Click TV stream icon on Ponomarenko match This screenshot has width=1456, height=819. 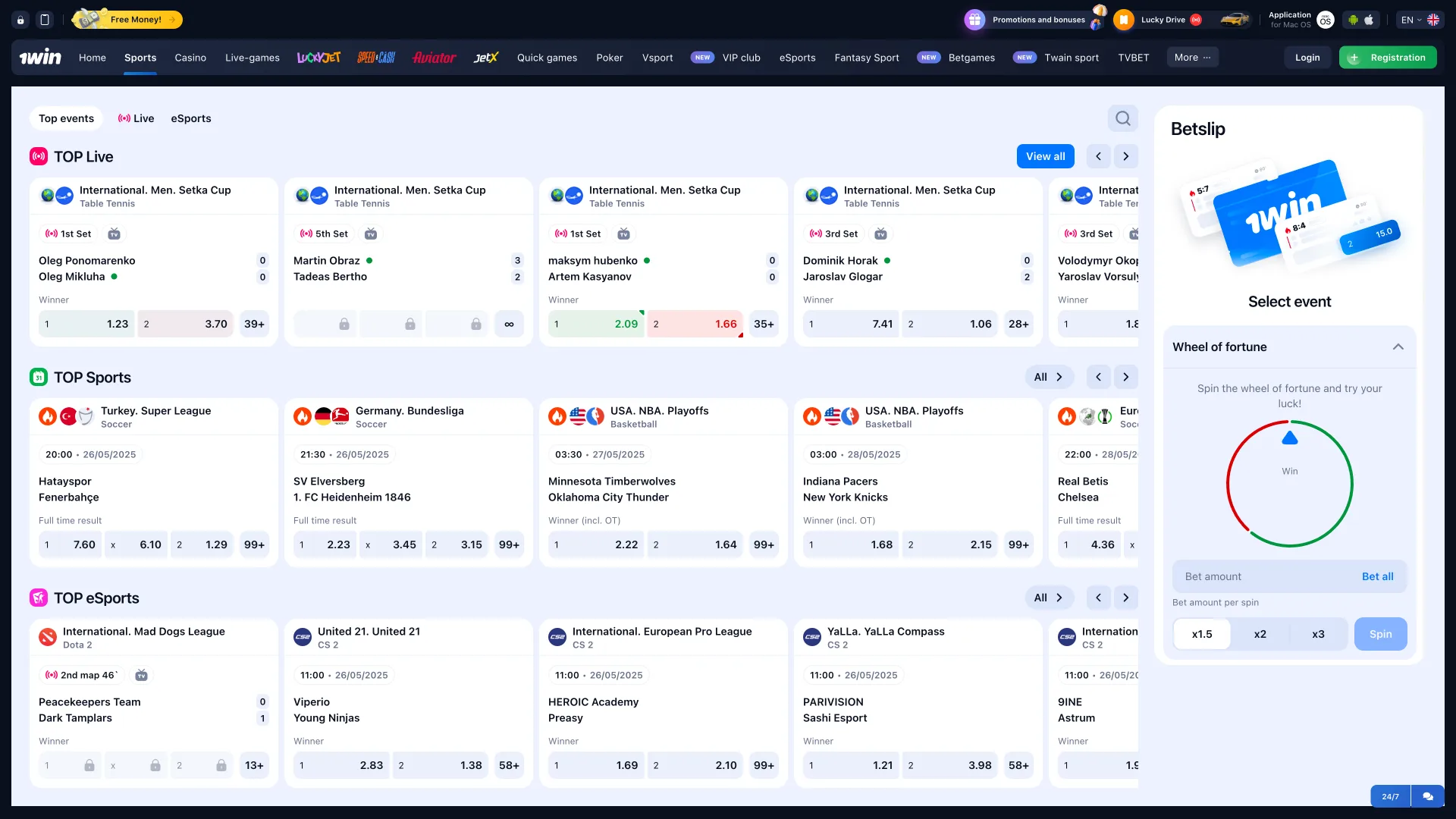pos(114,234)
